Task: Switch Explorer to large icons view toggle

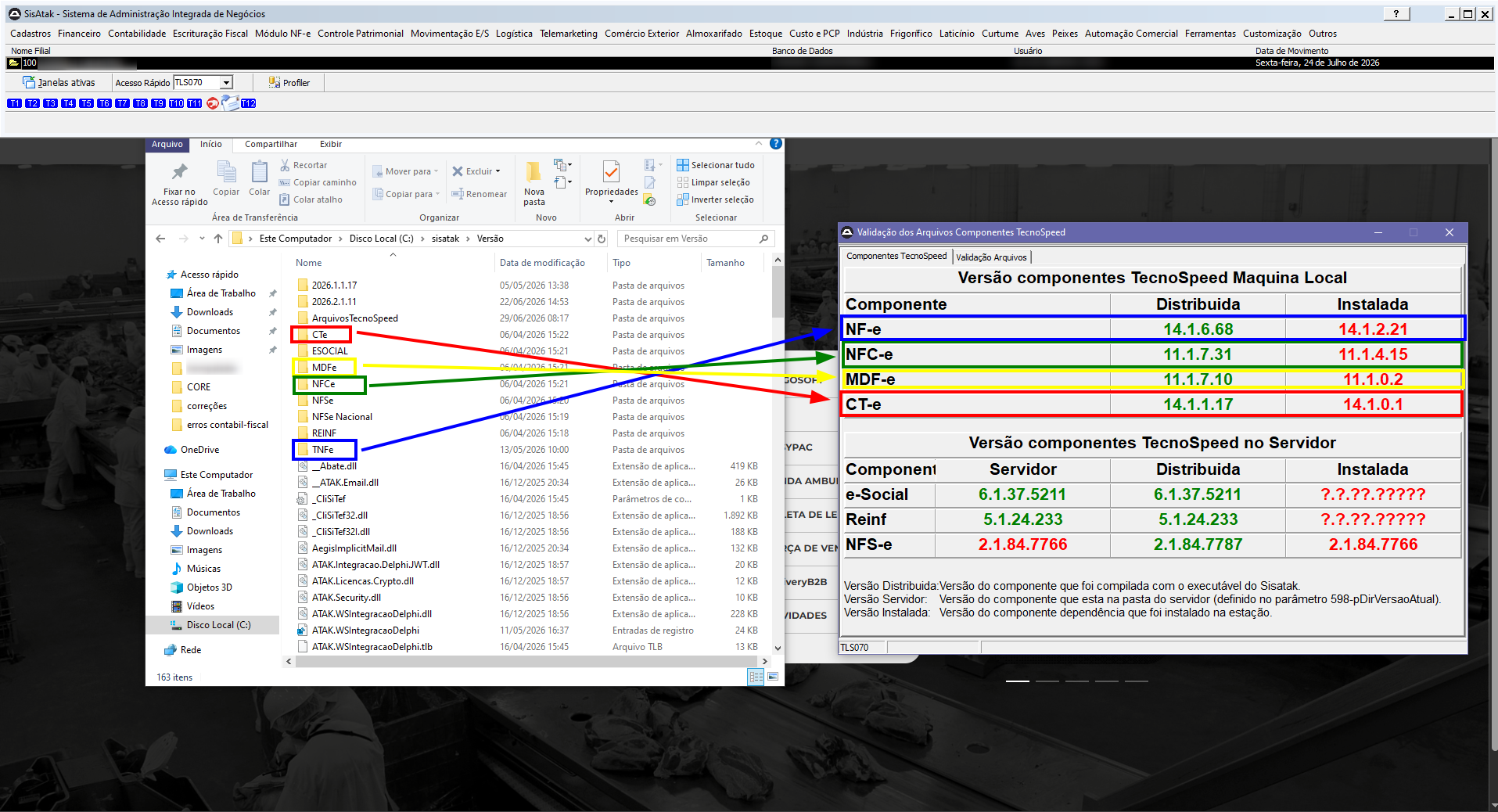Action: (x=773, y=677)
